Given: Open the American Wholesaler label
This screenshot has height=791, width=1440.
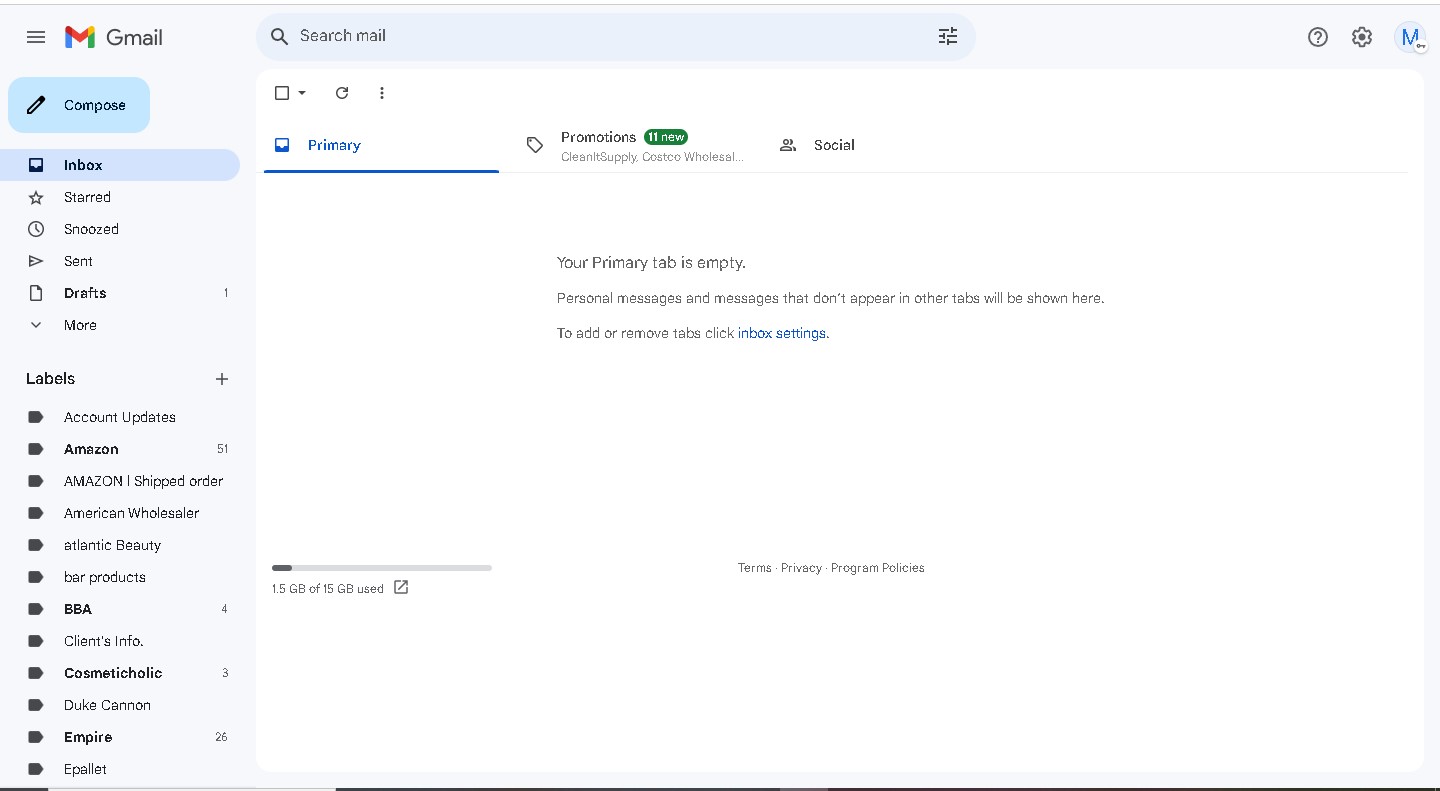Looking at the screenshot, I should pos(120,513).
